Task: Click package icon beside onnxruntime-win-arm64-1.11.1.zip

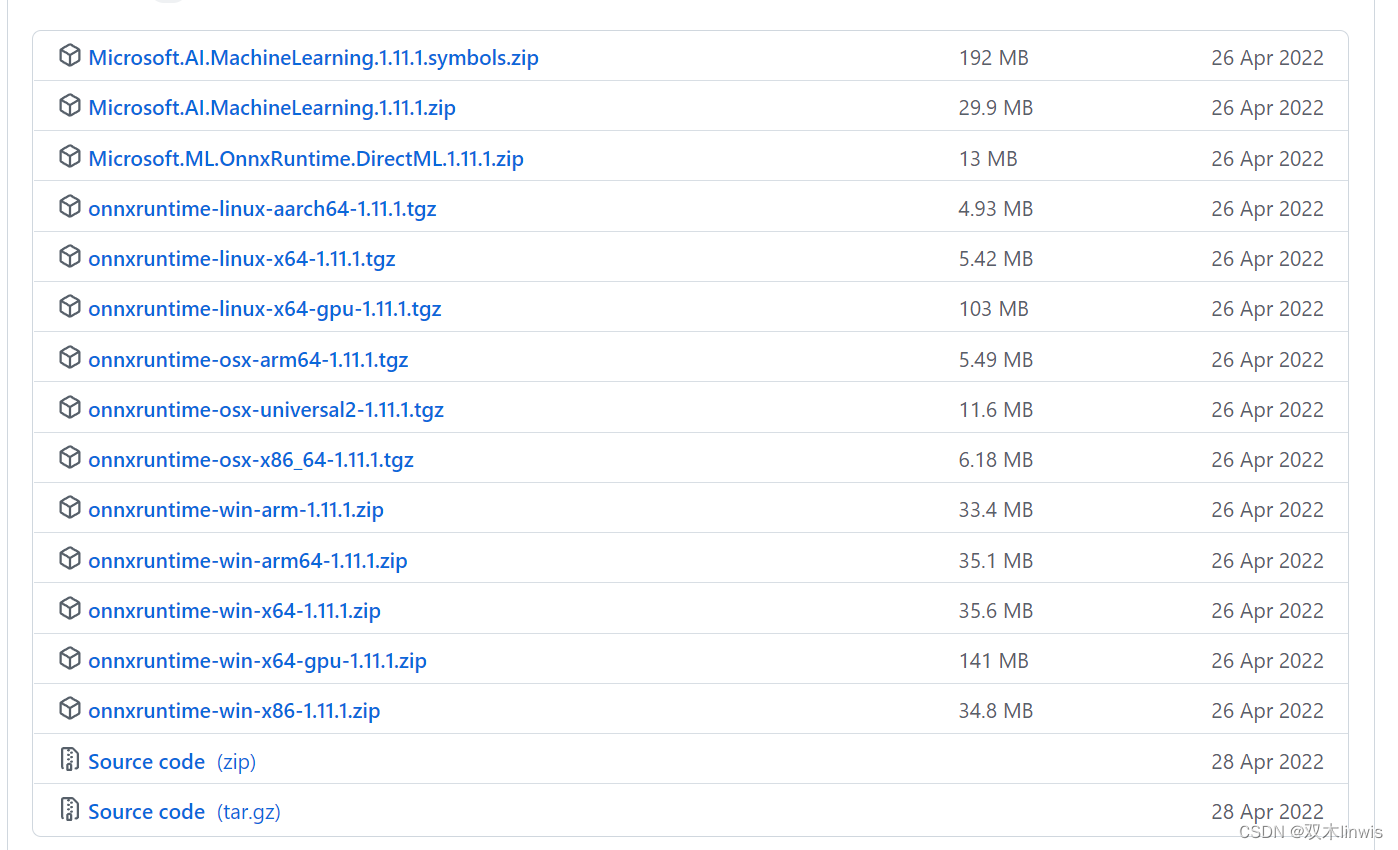Action: click(x=69, y=559)
